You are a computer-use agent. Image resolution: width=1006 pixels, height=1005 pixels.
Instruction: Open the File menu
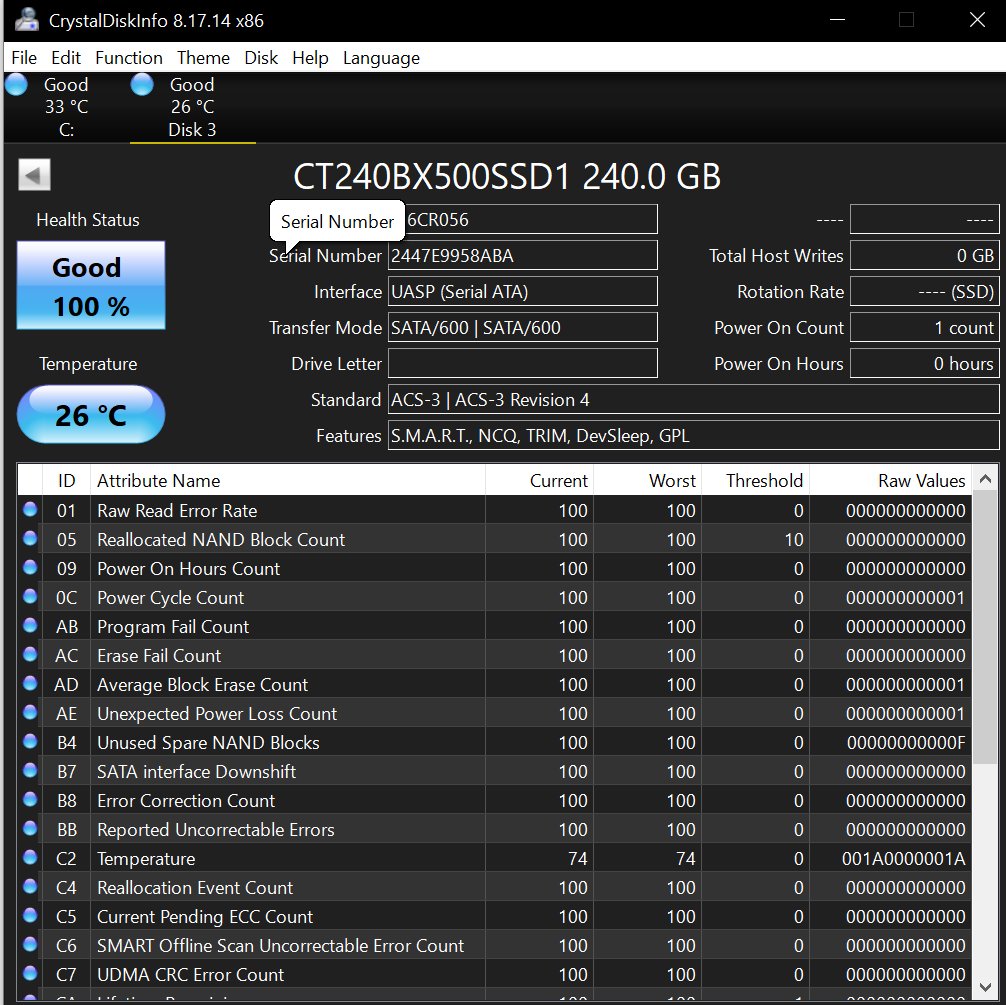[x=24, y=58]
